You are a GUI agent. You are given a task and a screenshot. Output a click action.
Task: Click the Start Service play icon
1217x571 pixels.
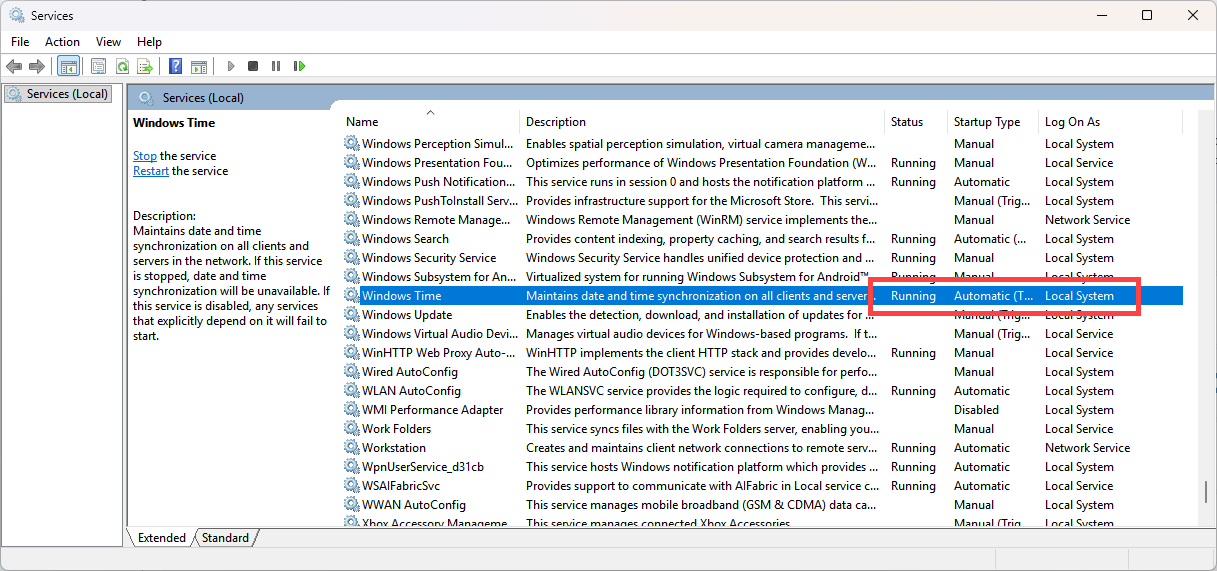click(231, 66)
